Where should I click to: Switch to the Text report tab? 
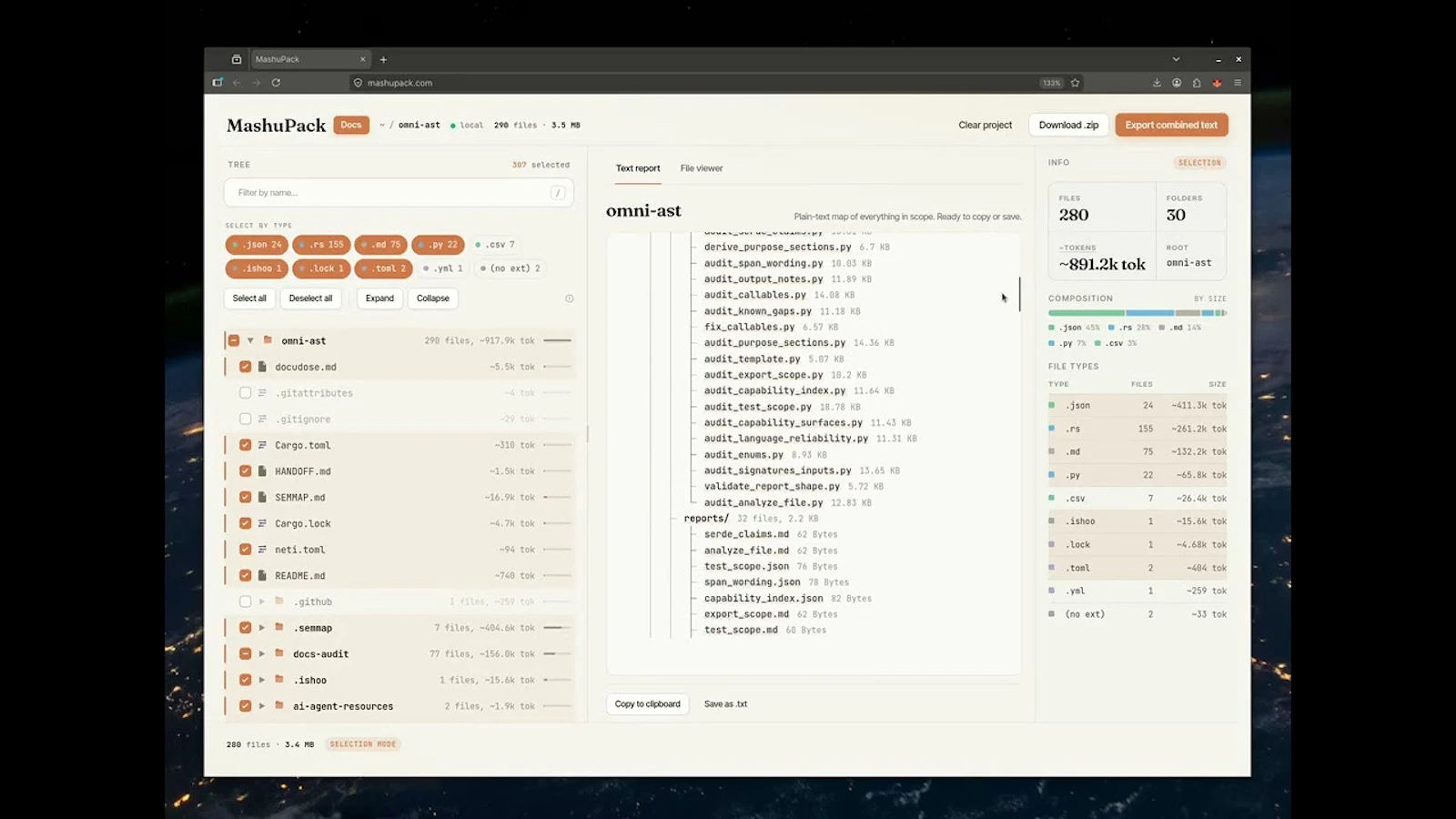638,168
